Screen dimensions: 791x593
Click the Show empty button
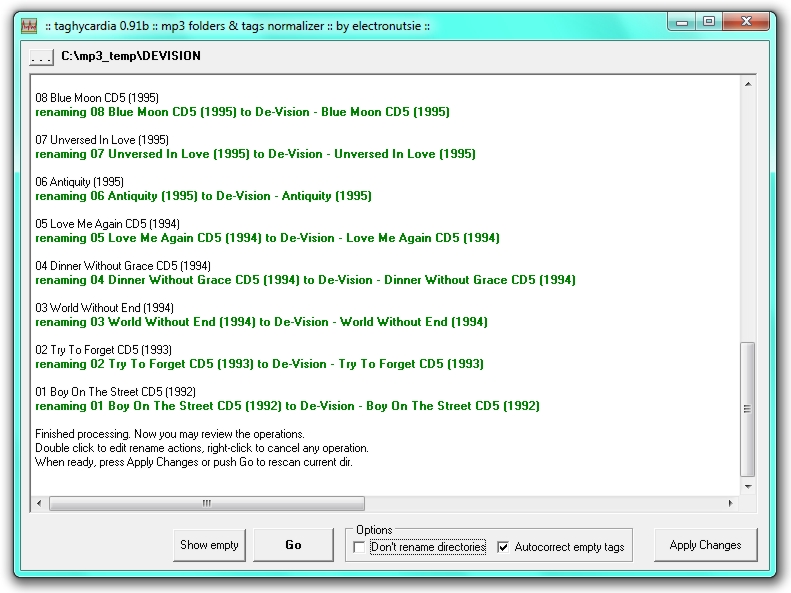[209, 545]
